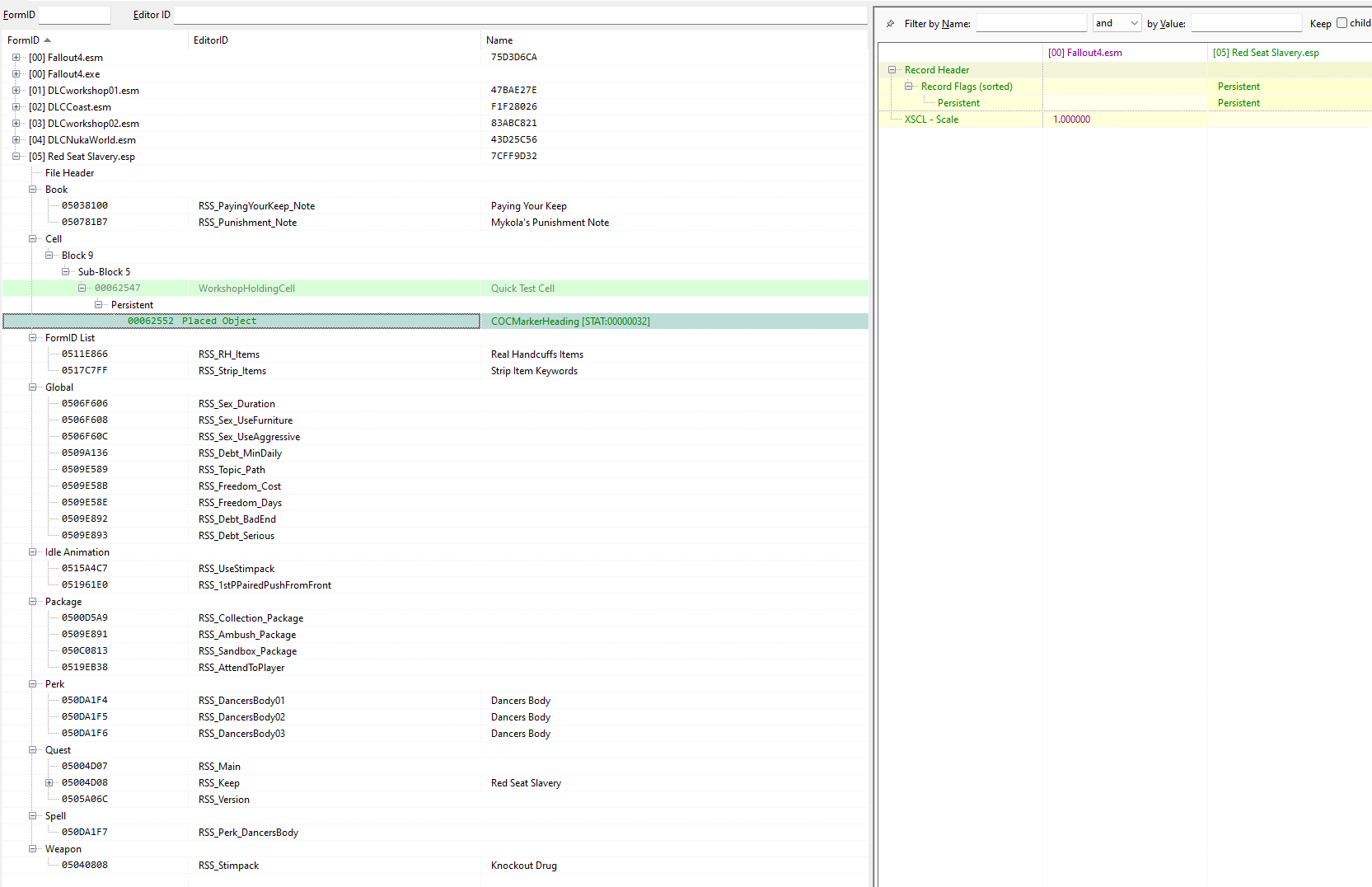Collapse the Record Header section
The width and height of the screenshot is (1372, 887).
tap(892, 70)
